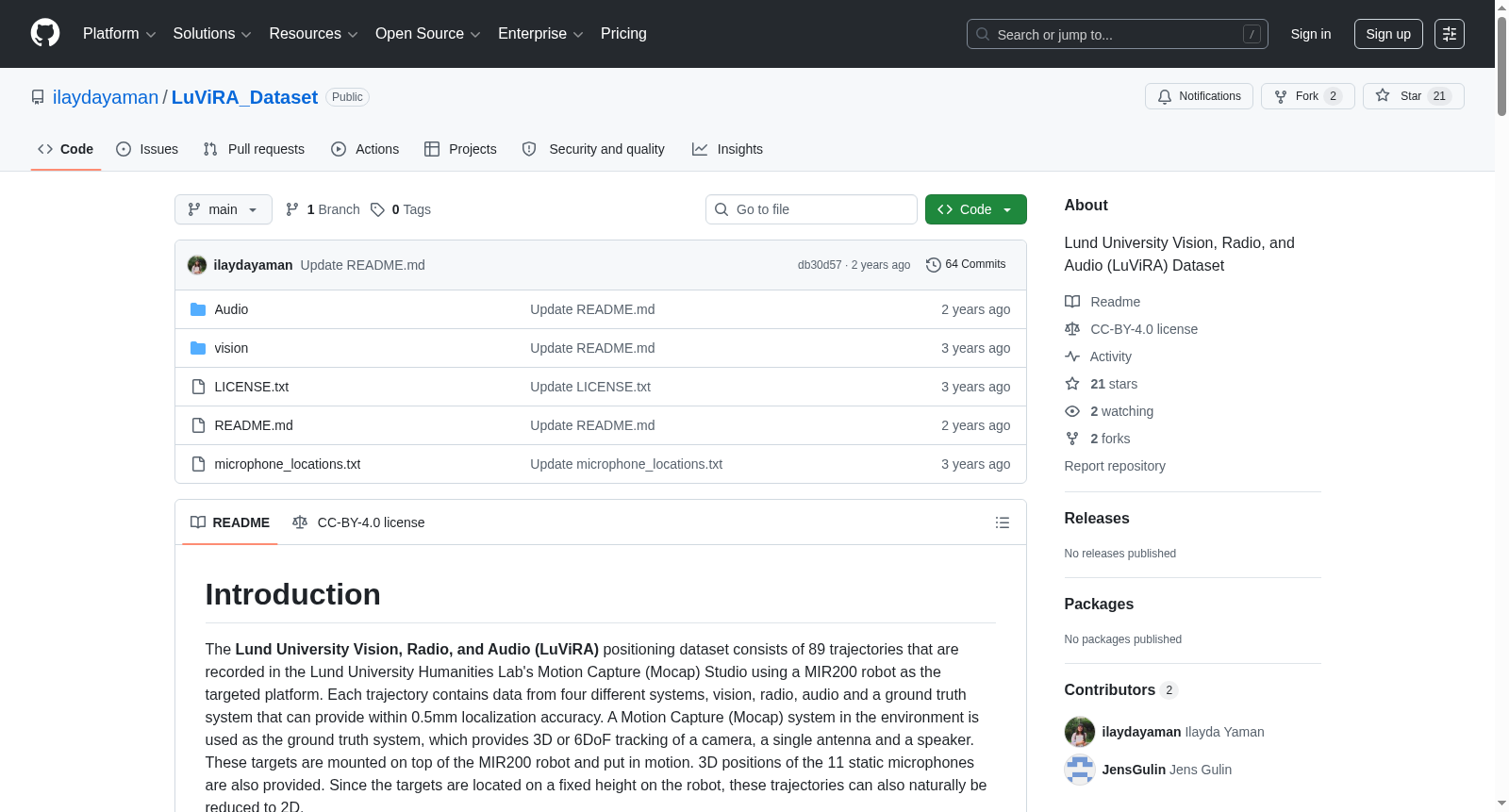1509x812 pixels.
Task: Click ilaydayaman's contributor avatar
Action: tap(1080, 732)
